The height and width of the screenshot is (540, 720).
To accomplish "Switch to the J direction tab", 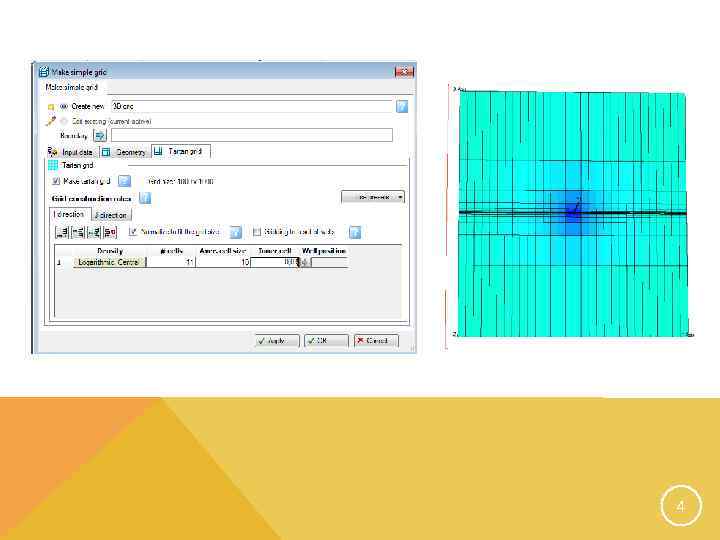I will pyautogui.click(x=112, y=215).
